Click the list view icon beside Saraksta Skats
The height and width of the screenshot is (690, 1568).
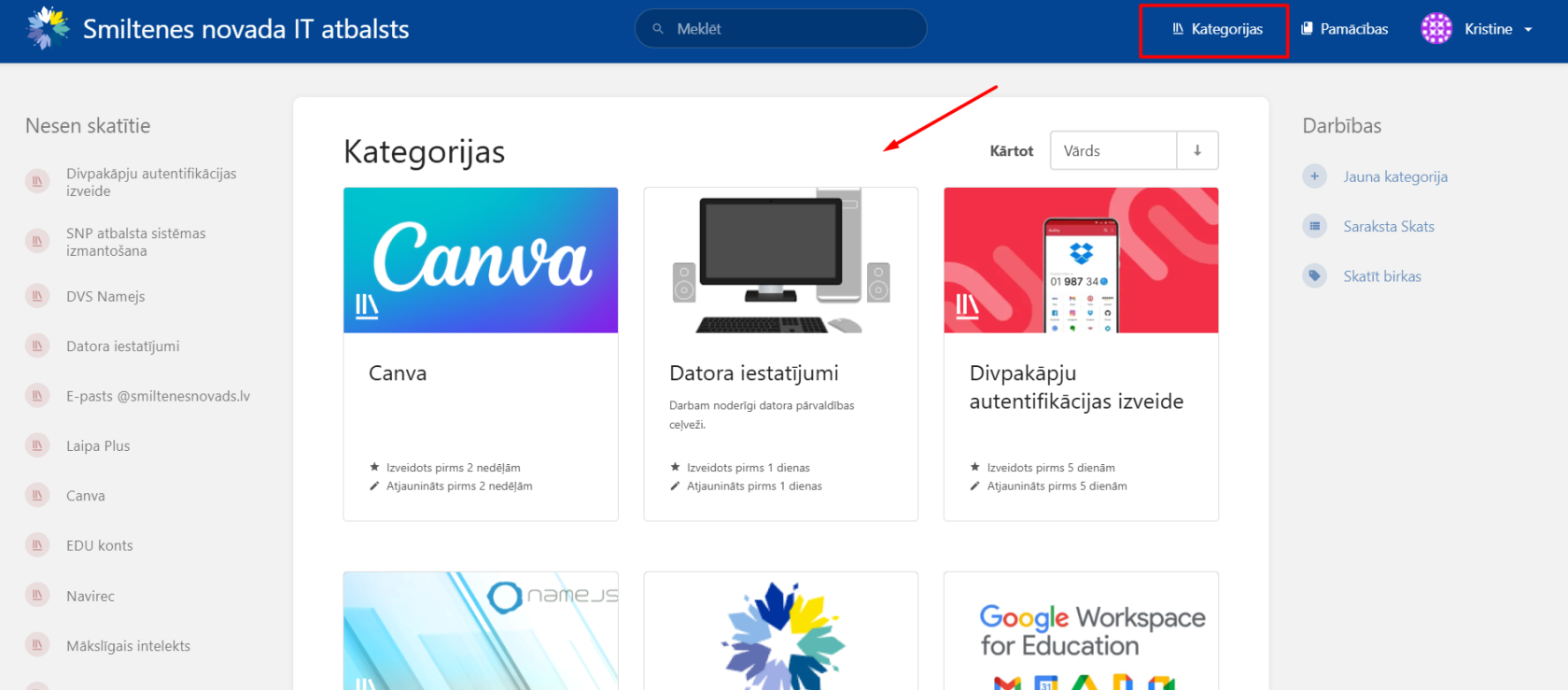click(x=1314, y=226)
